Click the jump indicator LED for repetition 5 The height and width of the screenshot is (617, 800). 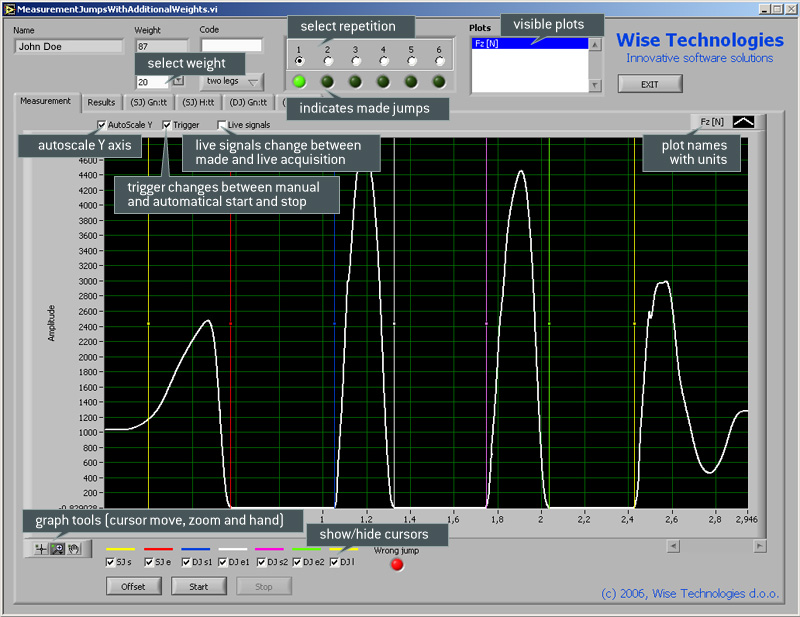coord(411,81)
